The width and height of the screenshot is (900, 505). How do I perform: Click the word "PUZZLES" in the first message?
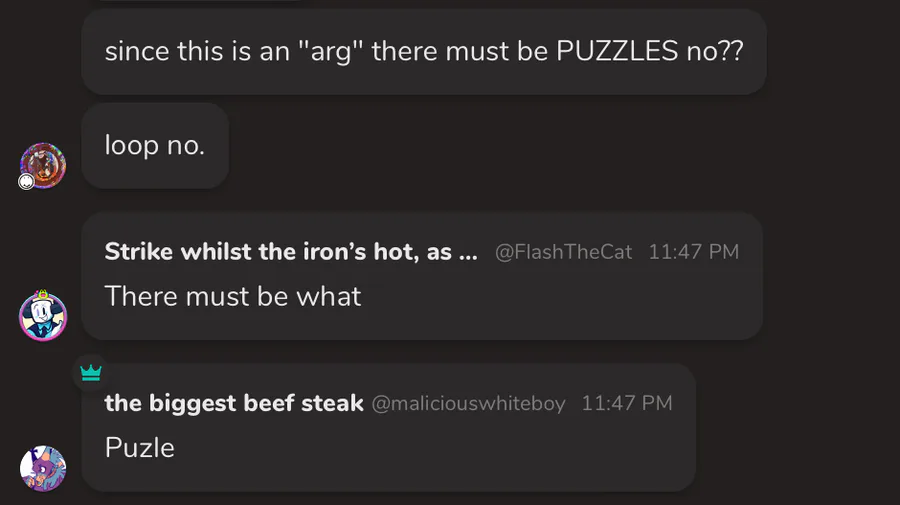[617, 52]
